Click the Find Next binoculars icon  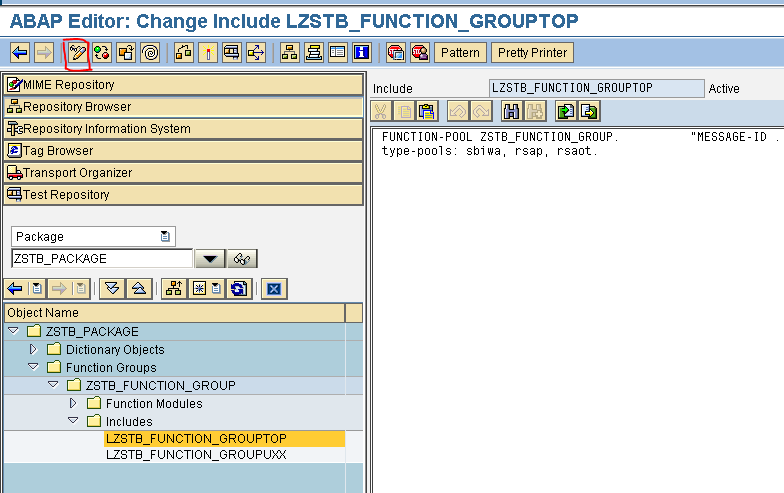534,111
